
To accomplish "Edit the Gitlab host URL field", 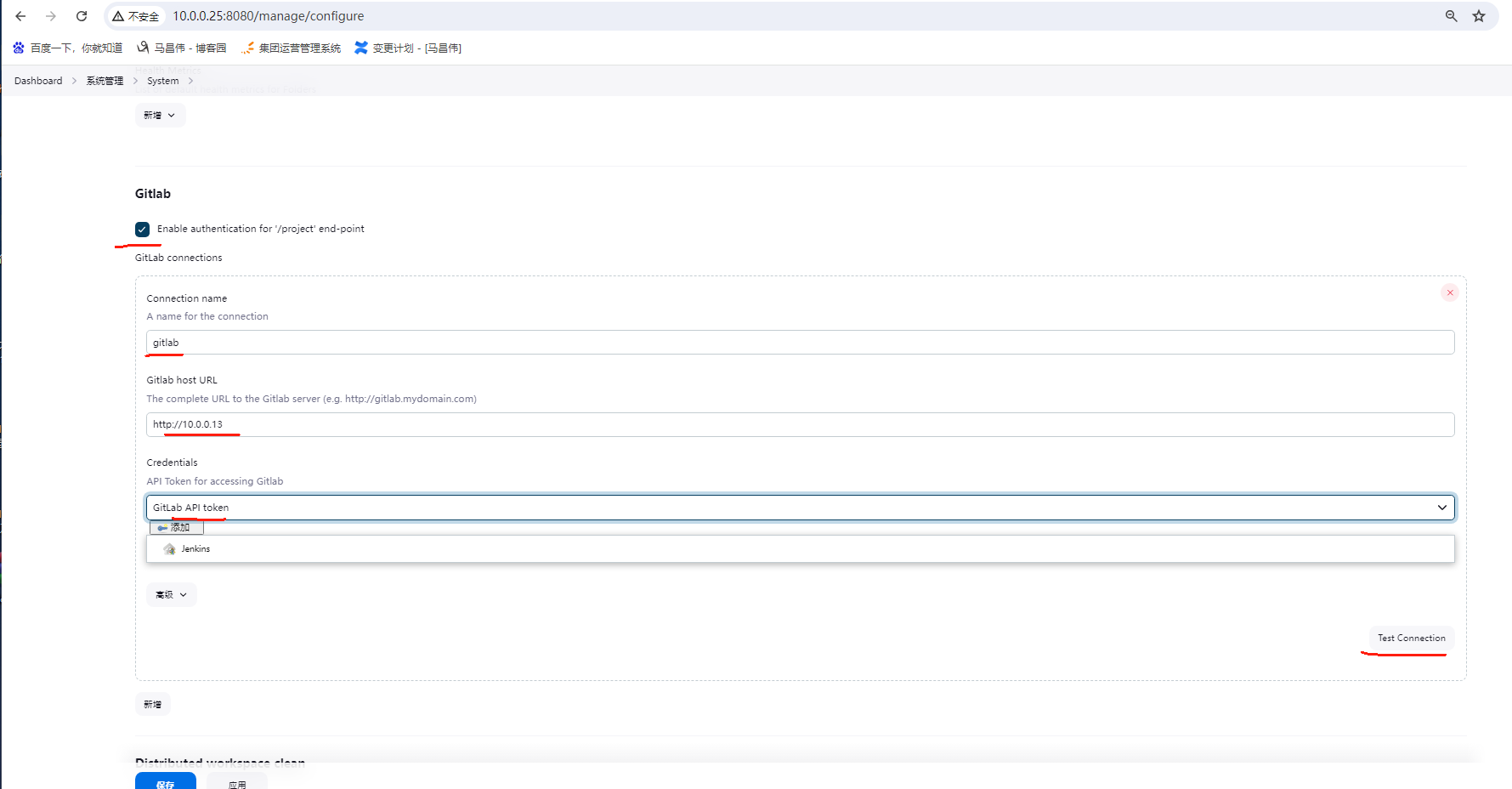I will 800,424.
